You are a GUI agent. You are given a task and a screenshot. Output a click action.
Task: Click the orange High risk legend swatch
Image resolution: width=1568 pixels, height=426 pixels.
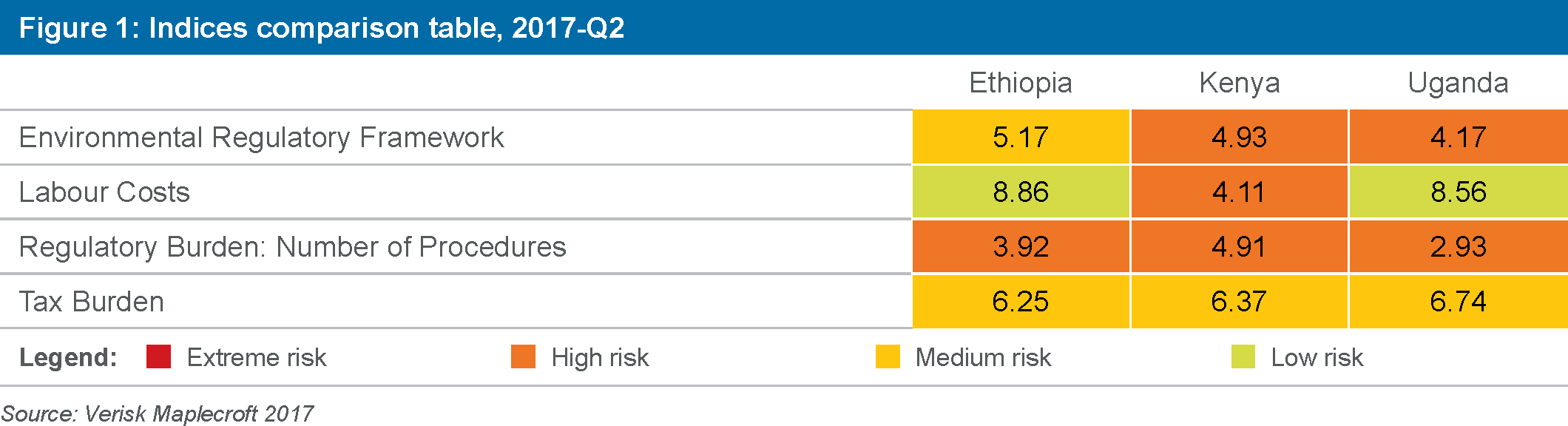click(523, 356)
